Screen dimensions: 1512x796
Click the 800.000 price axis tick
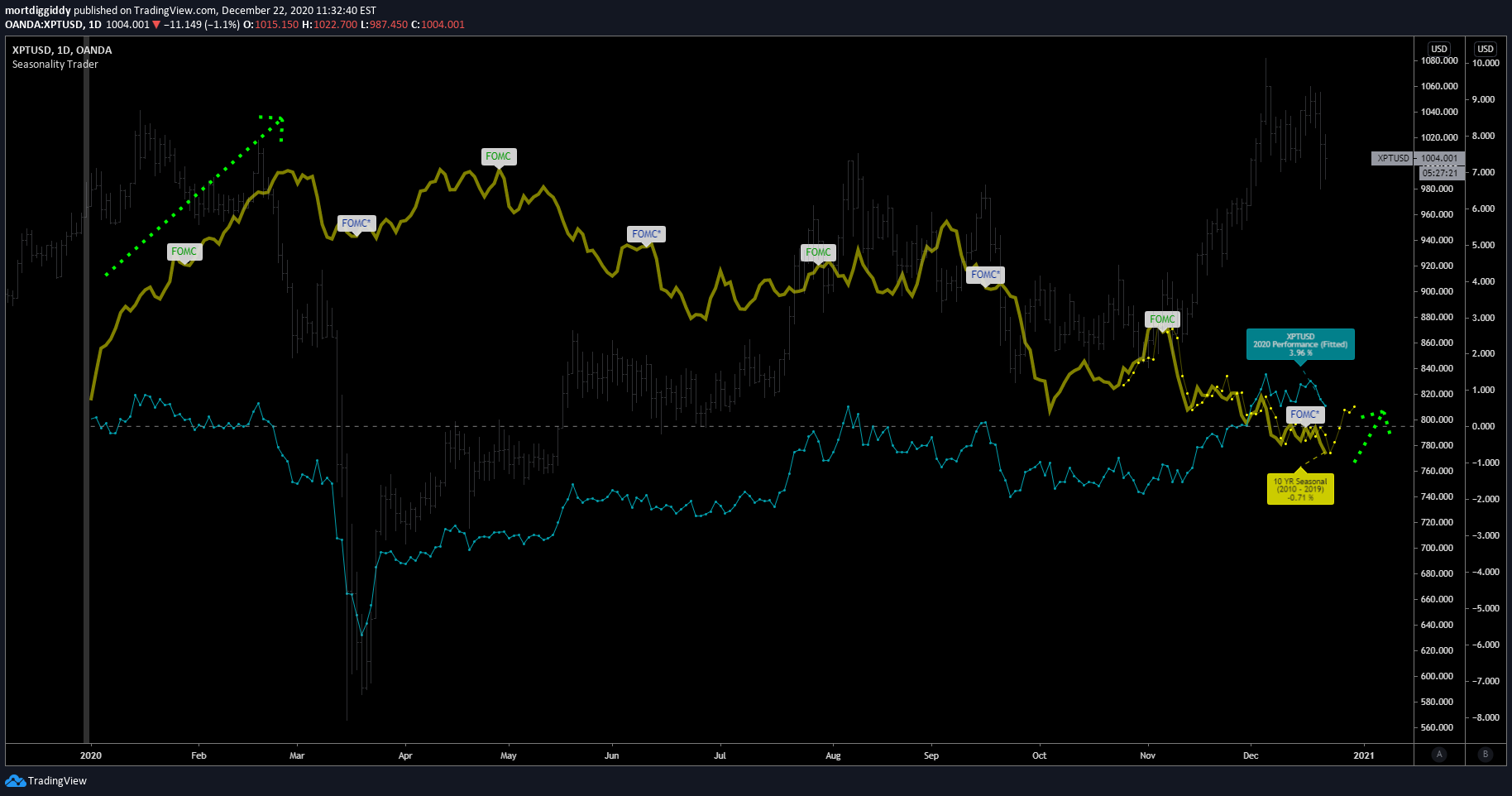[1438, 420]
